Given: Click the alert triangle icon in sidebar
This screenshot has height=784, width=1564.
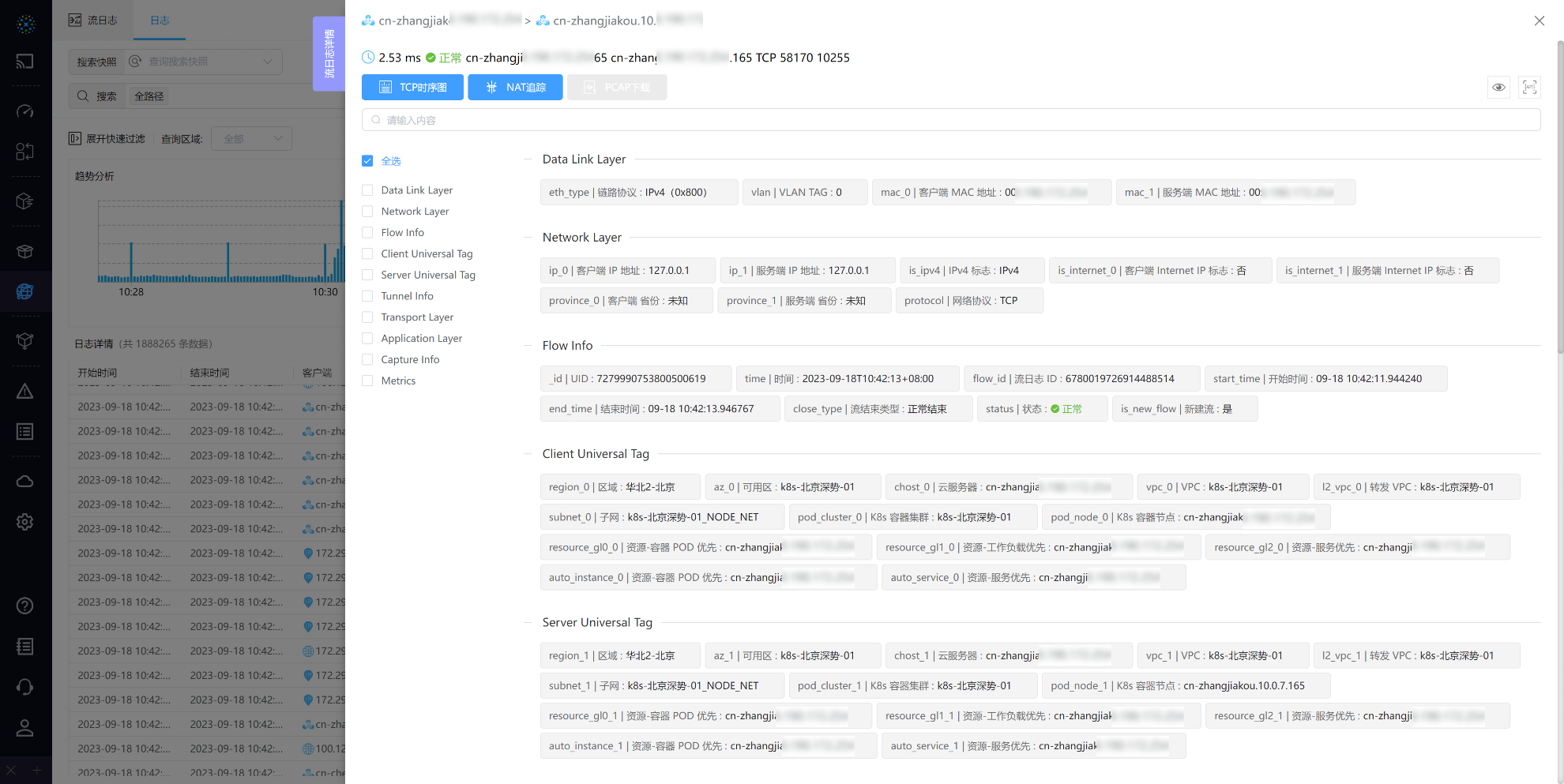Looking at the screenshot, I should [25, 392].
